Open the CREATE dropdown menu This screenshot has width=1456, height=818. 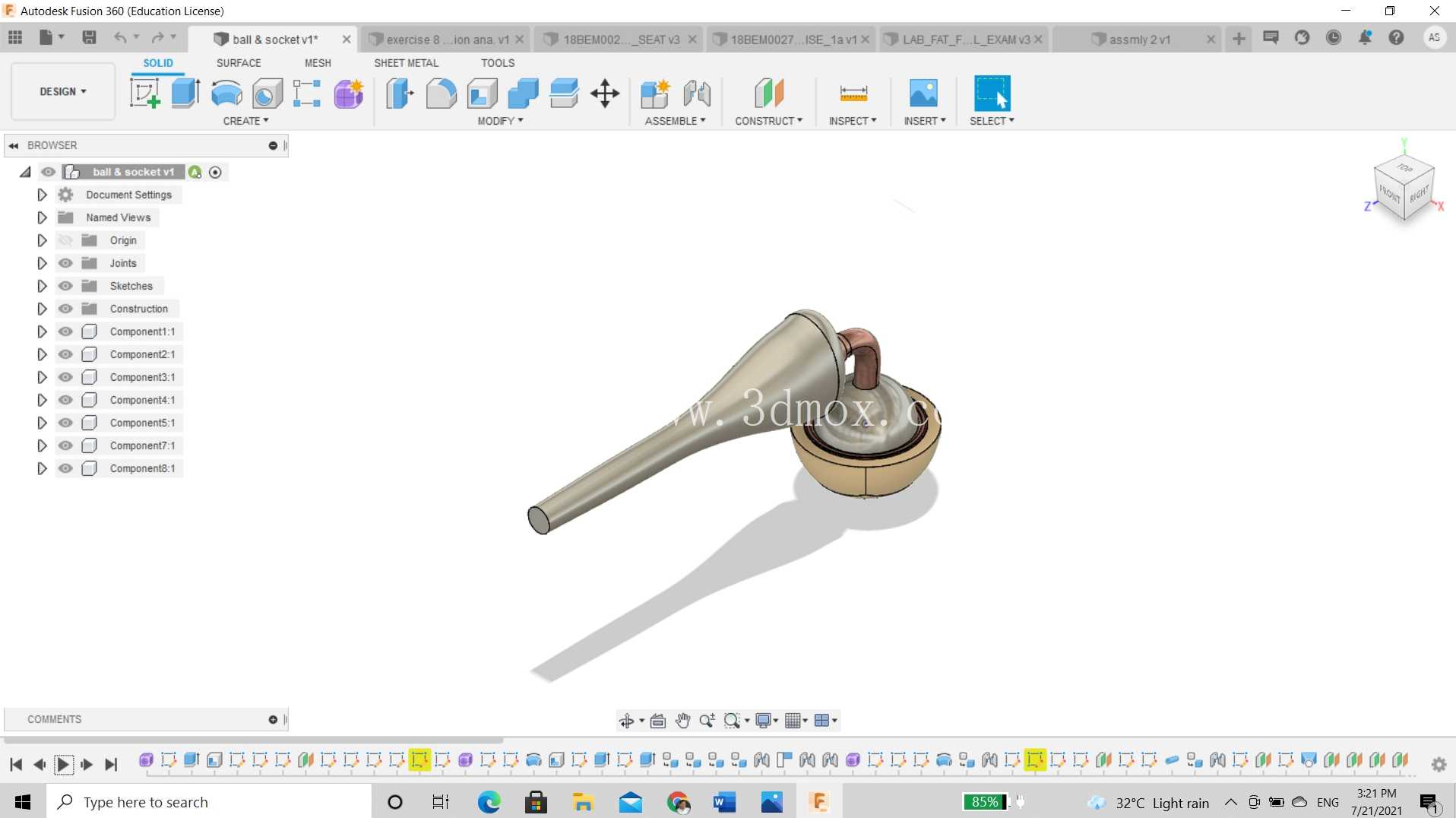[245, 121]
